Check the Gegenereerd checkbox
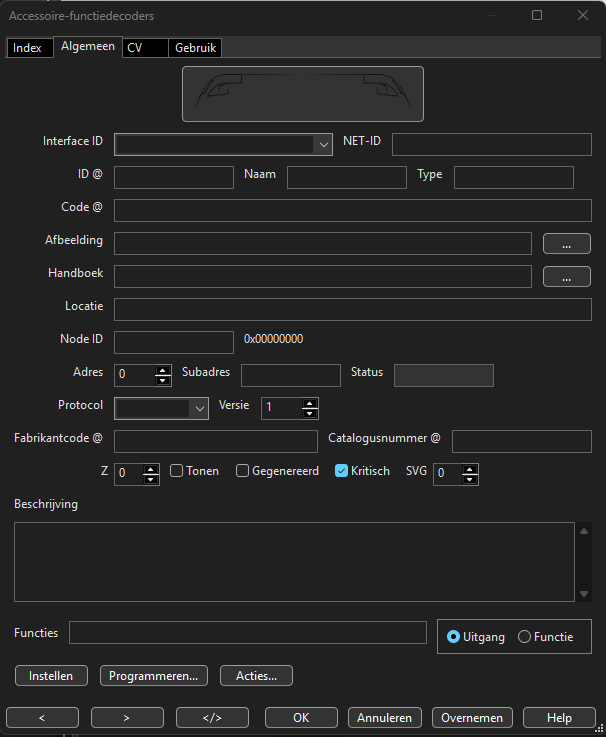Viewport: 606px width, 737px height. (242, 471)
